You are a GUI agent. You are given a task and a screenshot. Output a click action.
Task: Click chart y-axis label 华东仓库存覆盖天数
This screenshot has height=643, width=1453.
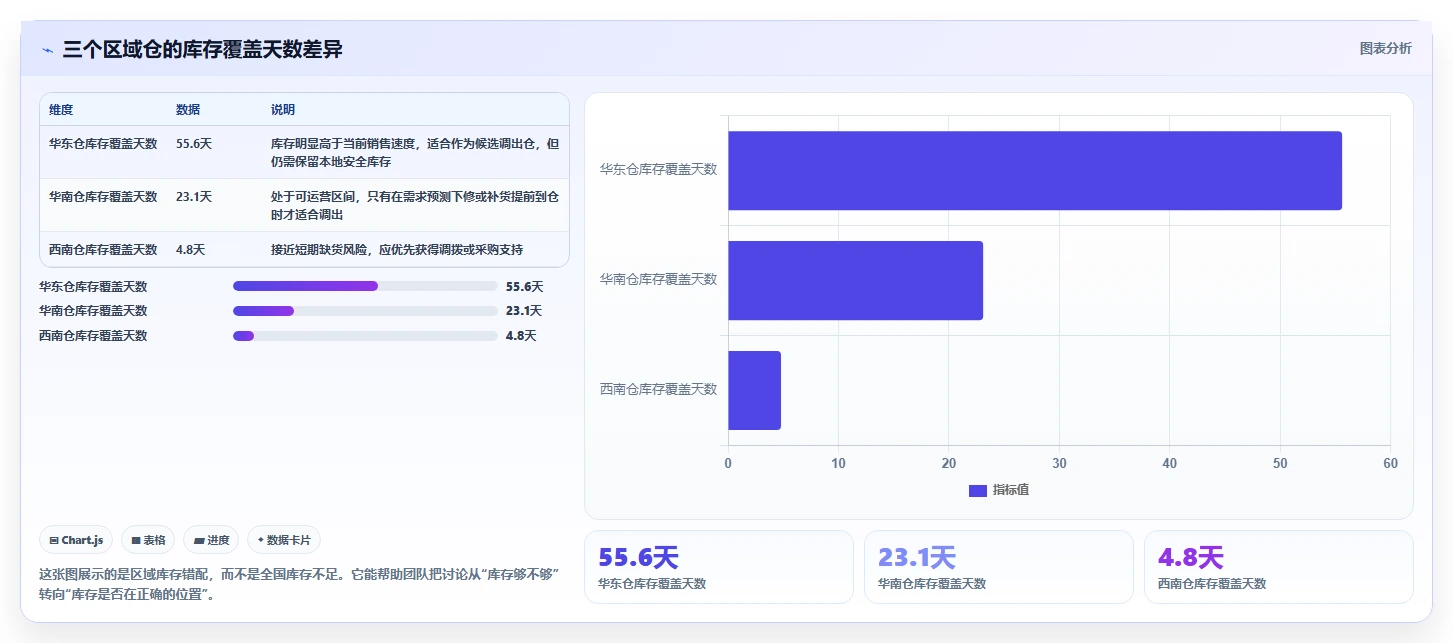658,170
